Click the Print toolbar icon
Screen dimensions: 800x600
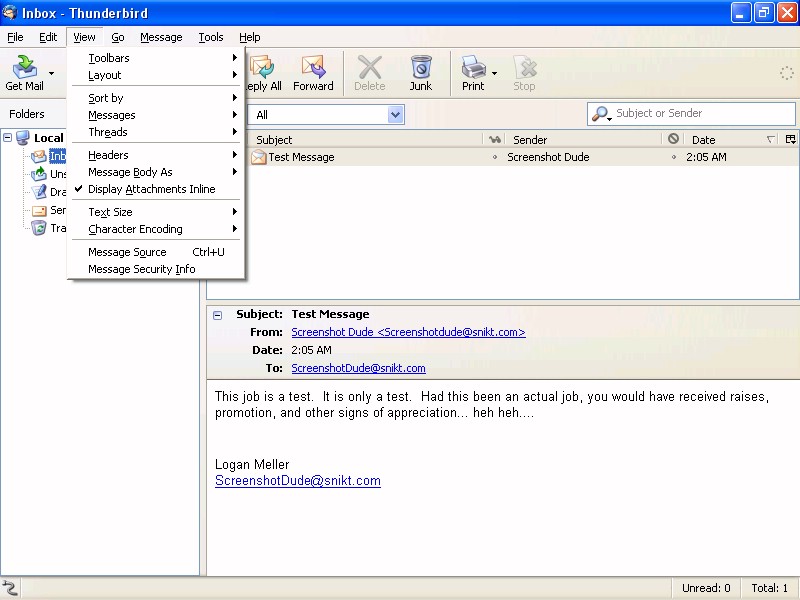pyautogui.click(x=473, y=67)
